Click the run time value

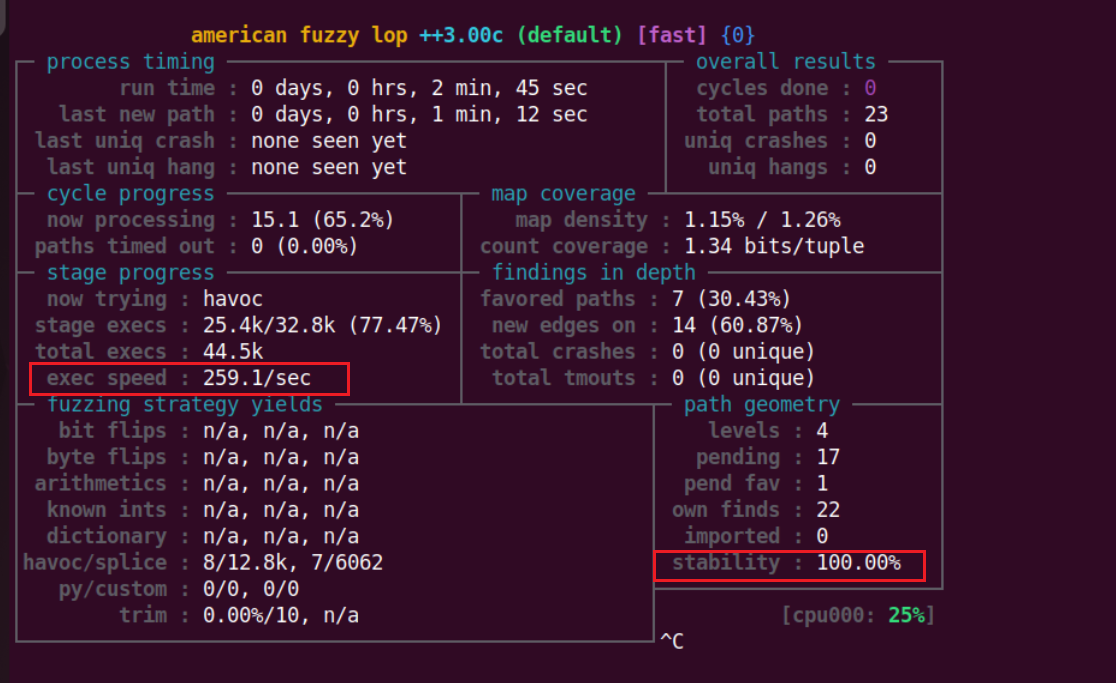(419, 88)
